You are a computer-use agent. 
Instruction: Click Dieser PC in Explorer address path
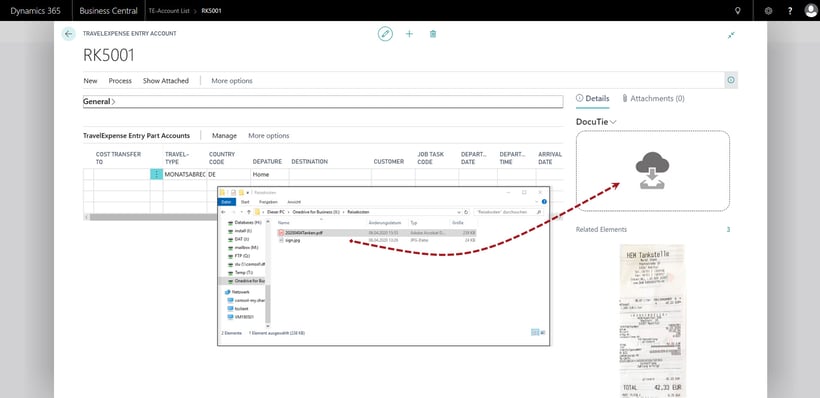[x=276, y=212]
